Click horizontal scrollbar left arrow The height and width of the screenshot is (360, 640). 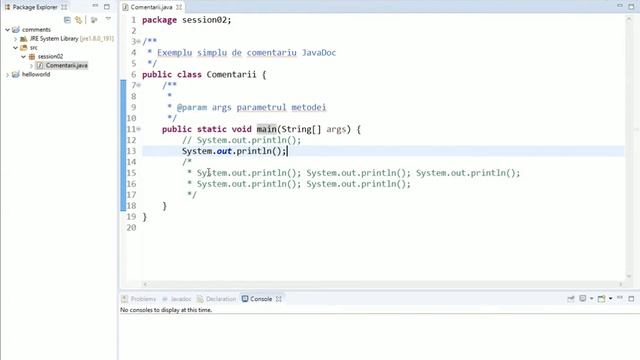point(145,284)
